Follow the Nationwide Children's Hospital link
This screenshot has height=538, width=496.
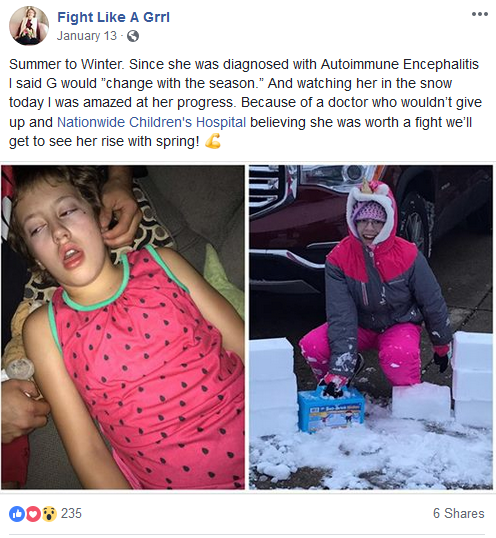coord(151,122)
